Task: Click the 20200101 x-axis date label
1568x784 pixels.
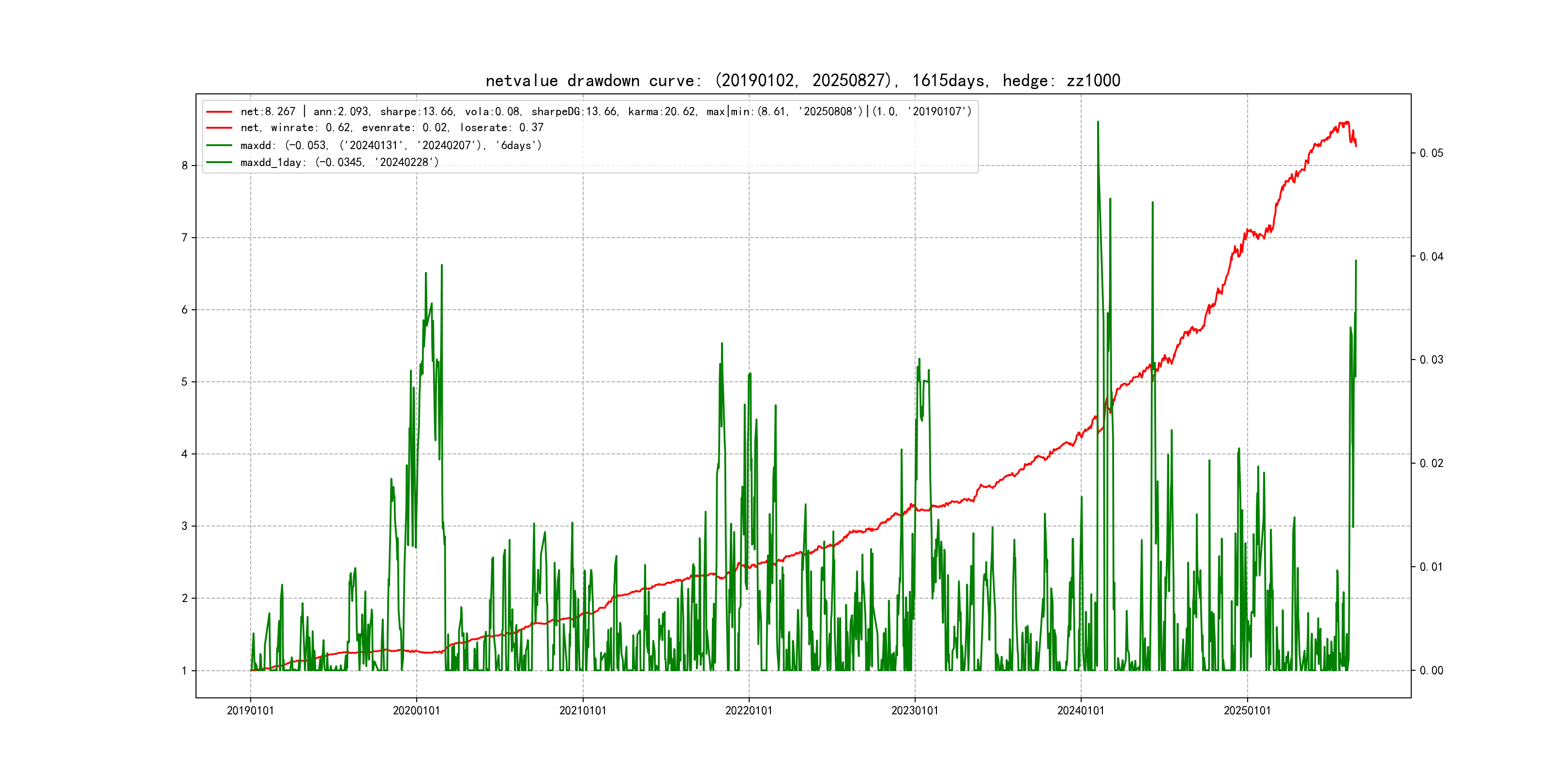Action: [416, 711]
